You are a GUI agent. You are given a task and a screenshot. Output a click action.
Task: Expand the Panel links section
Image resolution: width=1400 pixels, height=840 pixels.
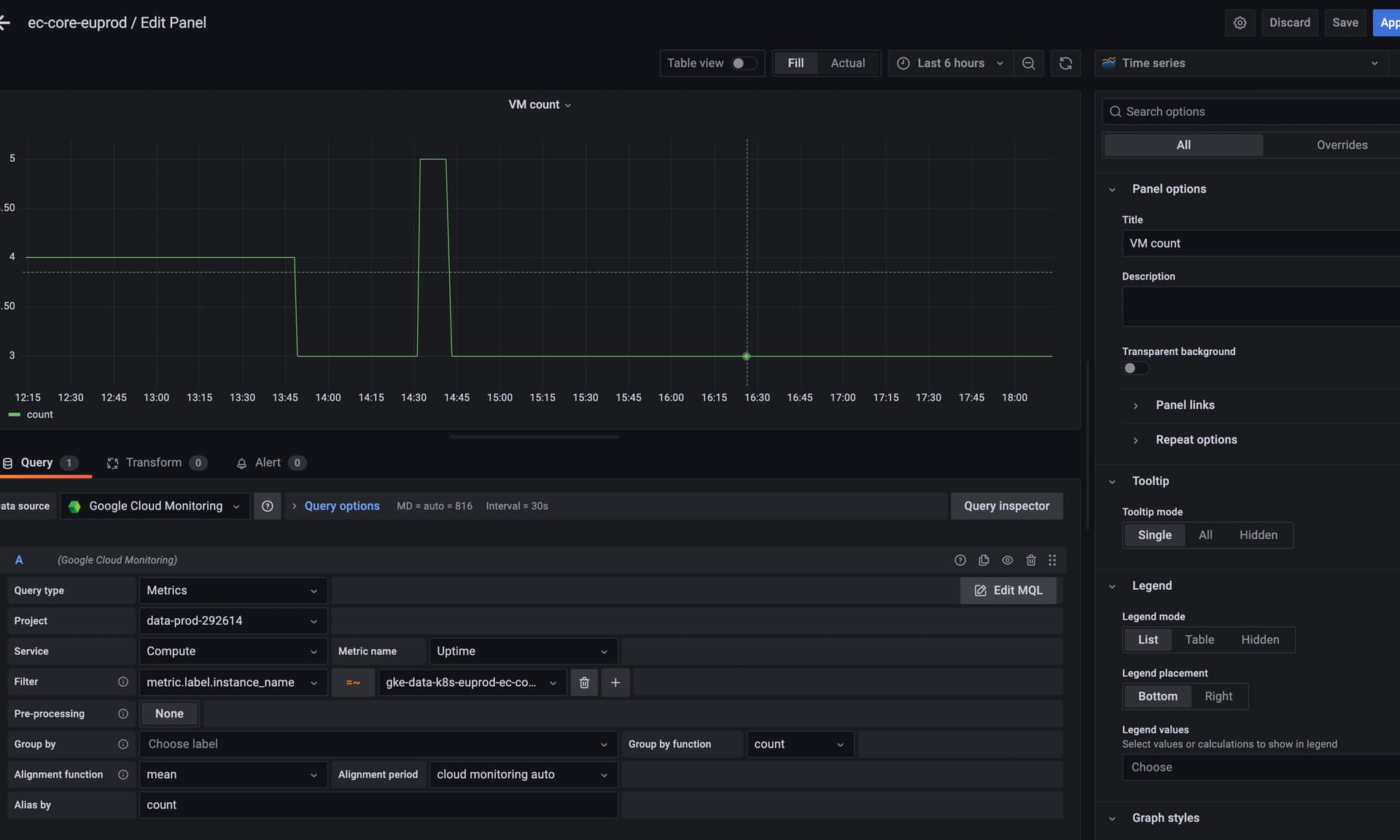(1184, 405)
